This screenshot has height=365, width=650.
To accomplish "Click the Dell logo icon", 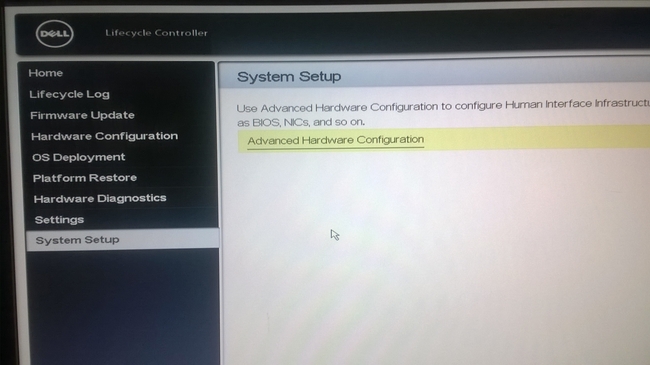I will [55, 34].
